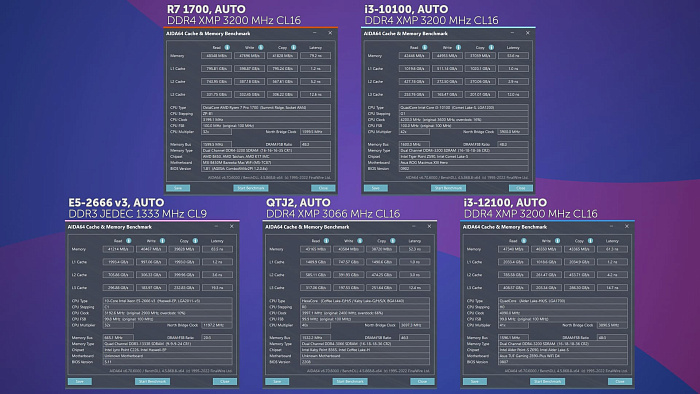Select Memory Read value field in R7 1700 window
The image size is (700, 394).
(x=217, y=56)
